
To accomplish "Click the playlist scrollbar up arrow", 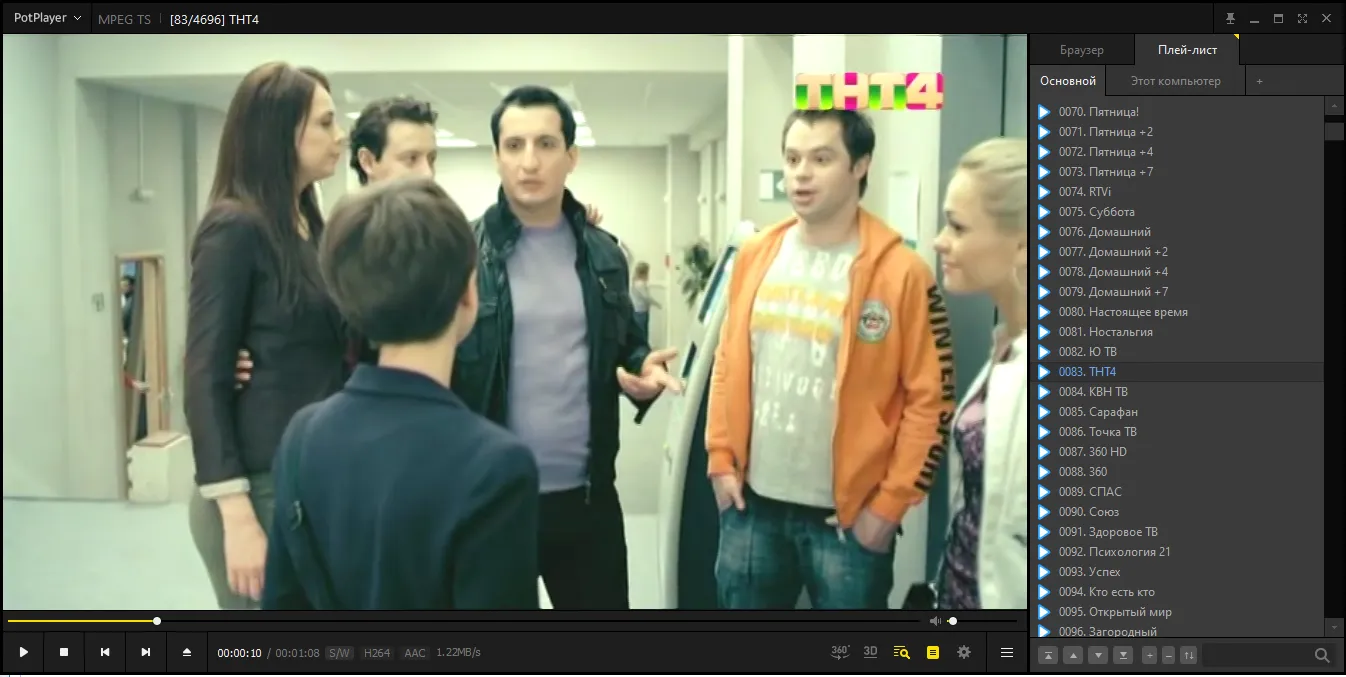I will pos(1334,105).
